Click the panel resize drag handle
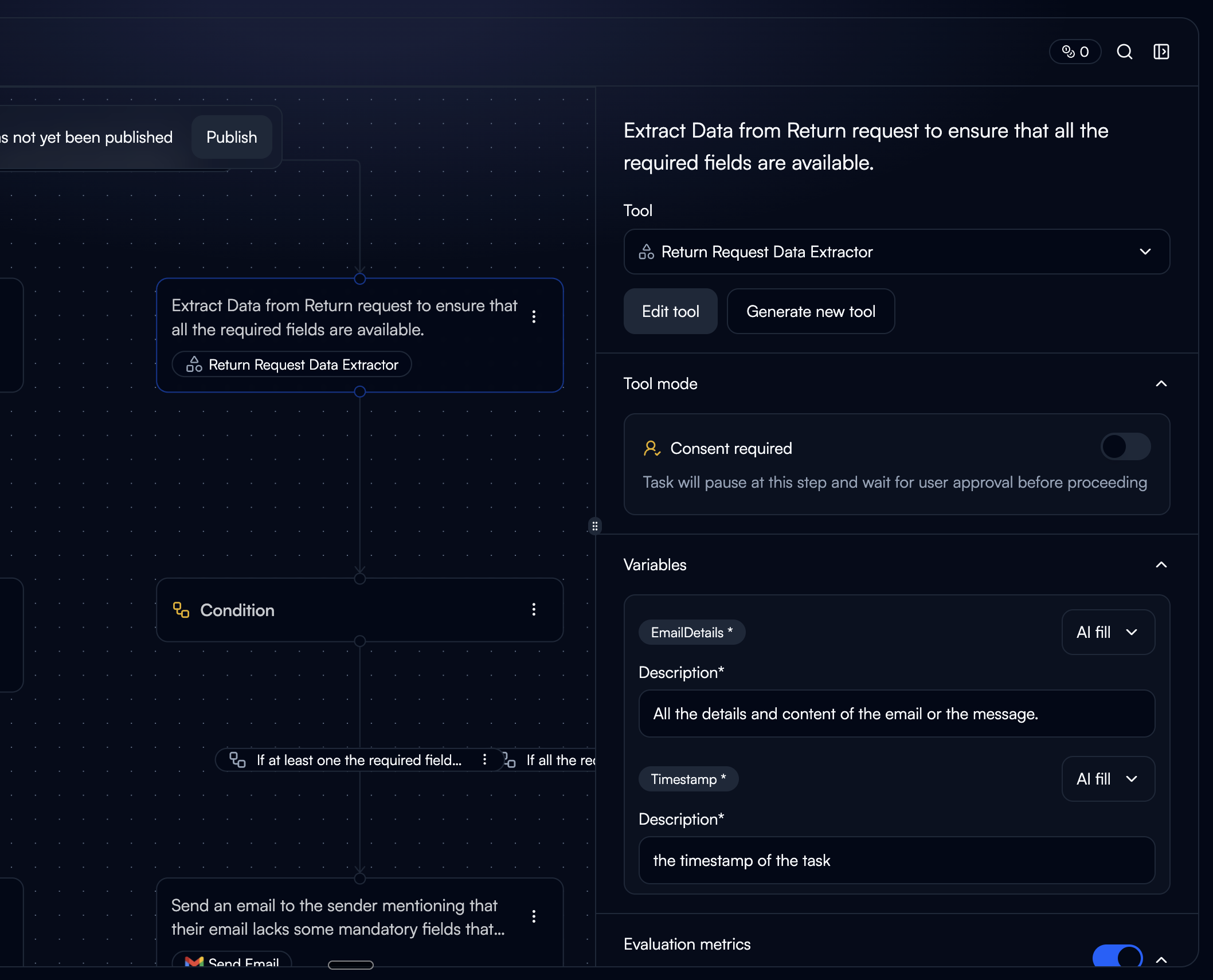 [x=595, y=526]
